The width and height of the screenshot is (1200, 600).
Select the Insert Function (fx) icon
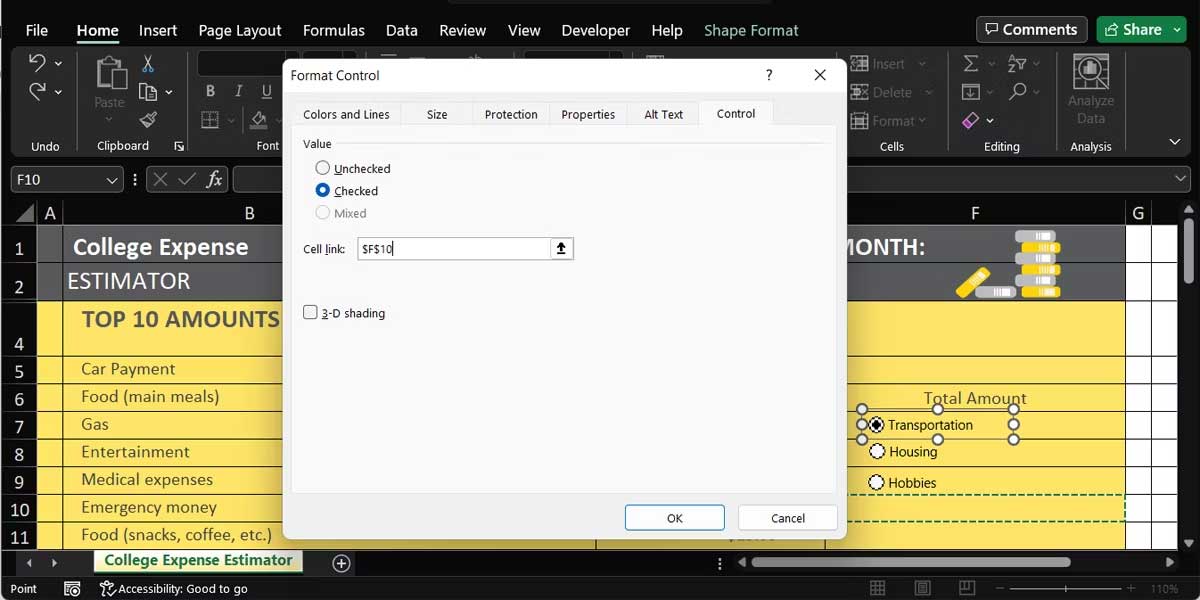[214, 180]
